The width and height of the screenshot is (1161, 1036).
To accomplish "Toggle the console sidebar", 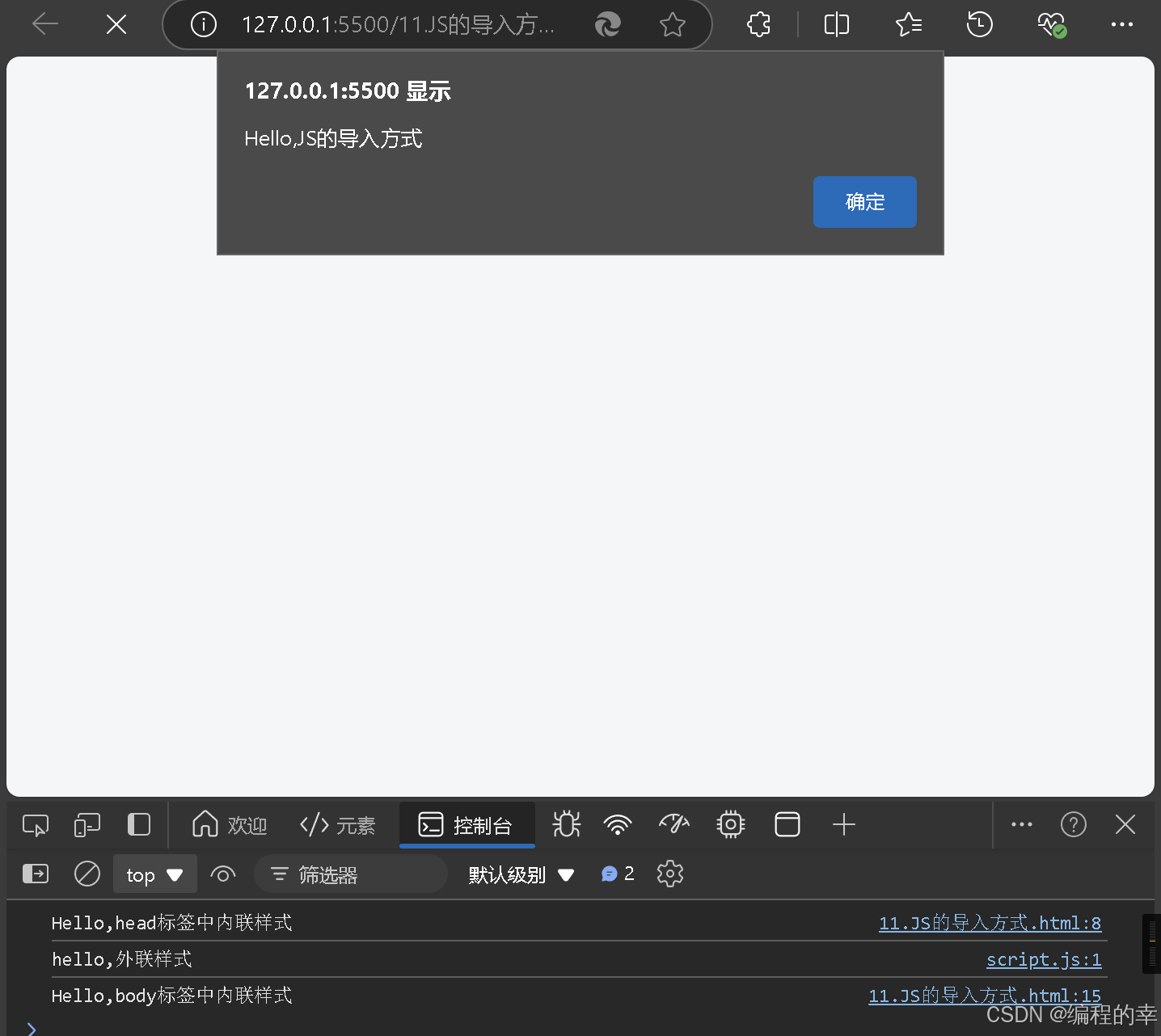I will click(x=36, y=874).
